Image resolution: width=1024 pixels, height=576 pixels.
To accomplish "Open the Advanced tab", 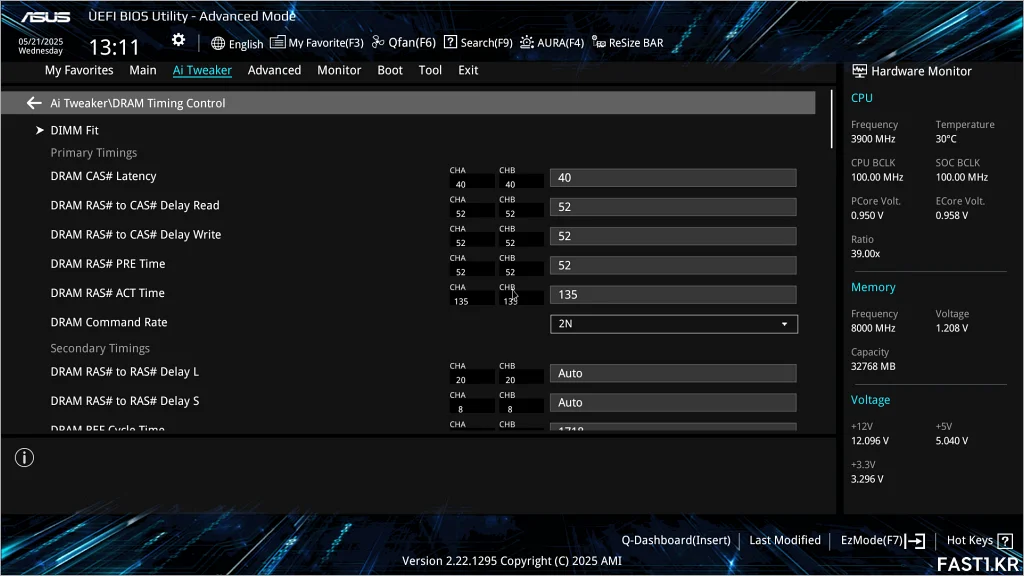I will coord(274,70).
